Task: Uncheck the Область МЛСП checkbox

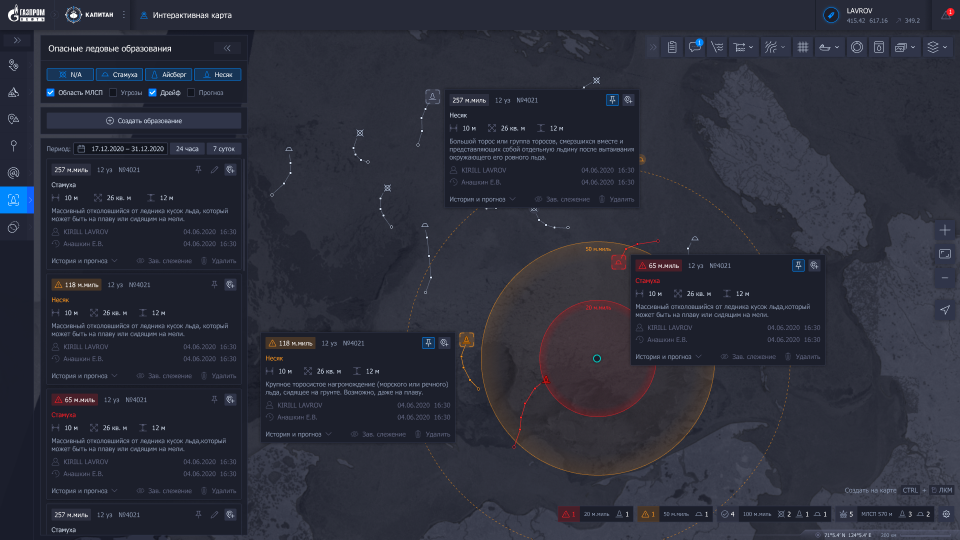Action: (51, 93)
